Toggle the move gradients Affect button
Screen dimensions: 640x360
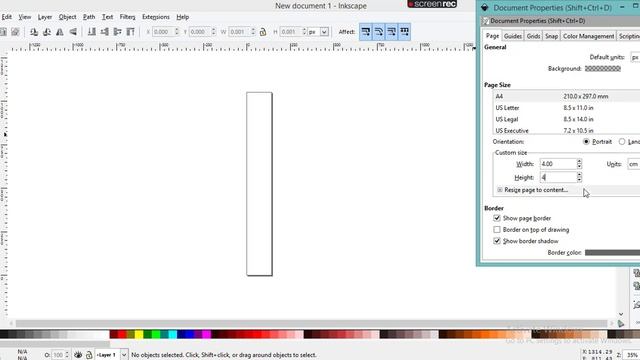(x=392, y=31)
